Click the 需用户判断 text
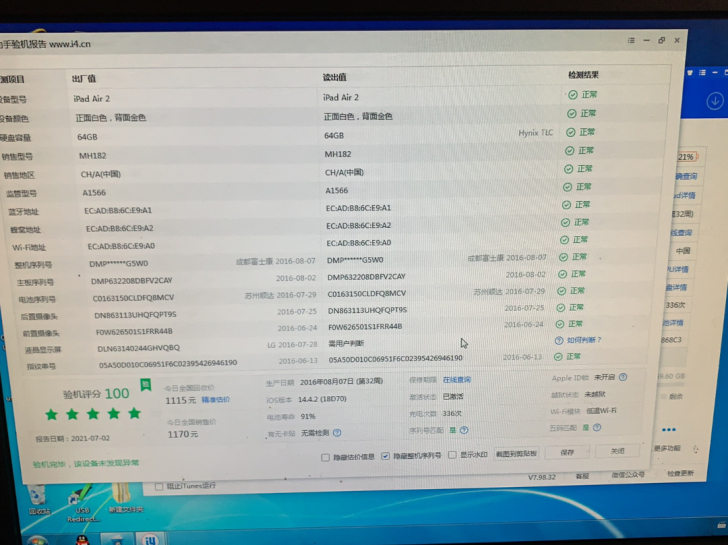 point(346,343)
